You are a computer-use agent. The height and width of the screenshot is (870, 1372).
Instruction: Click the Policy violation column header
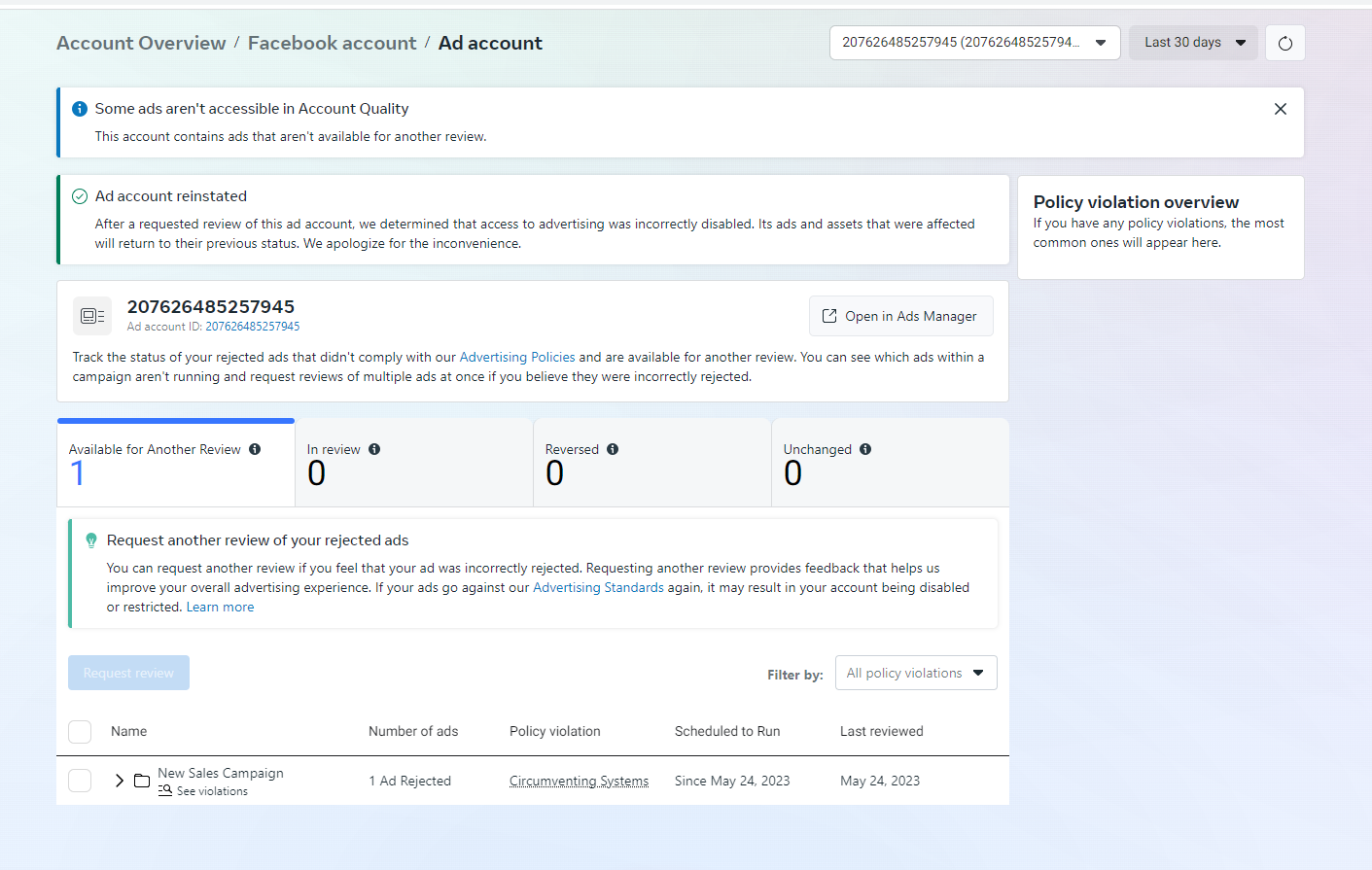(555, 731)
